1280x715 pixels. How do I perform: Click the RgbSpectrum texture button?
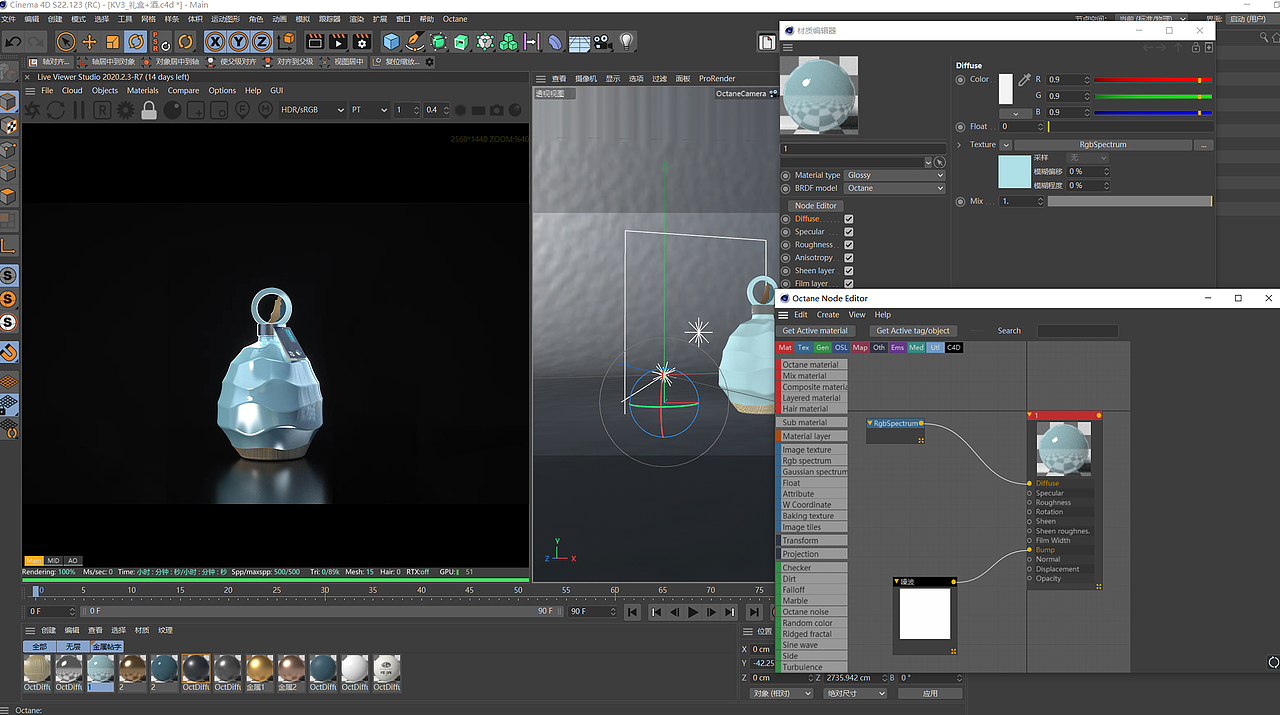(x=1102, y=145)
